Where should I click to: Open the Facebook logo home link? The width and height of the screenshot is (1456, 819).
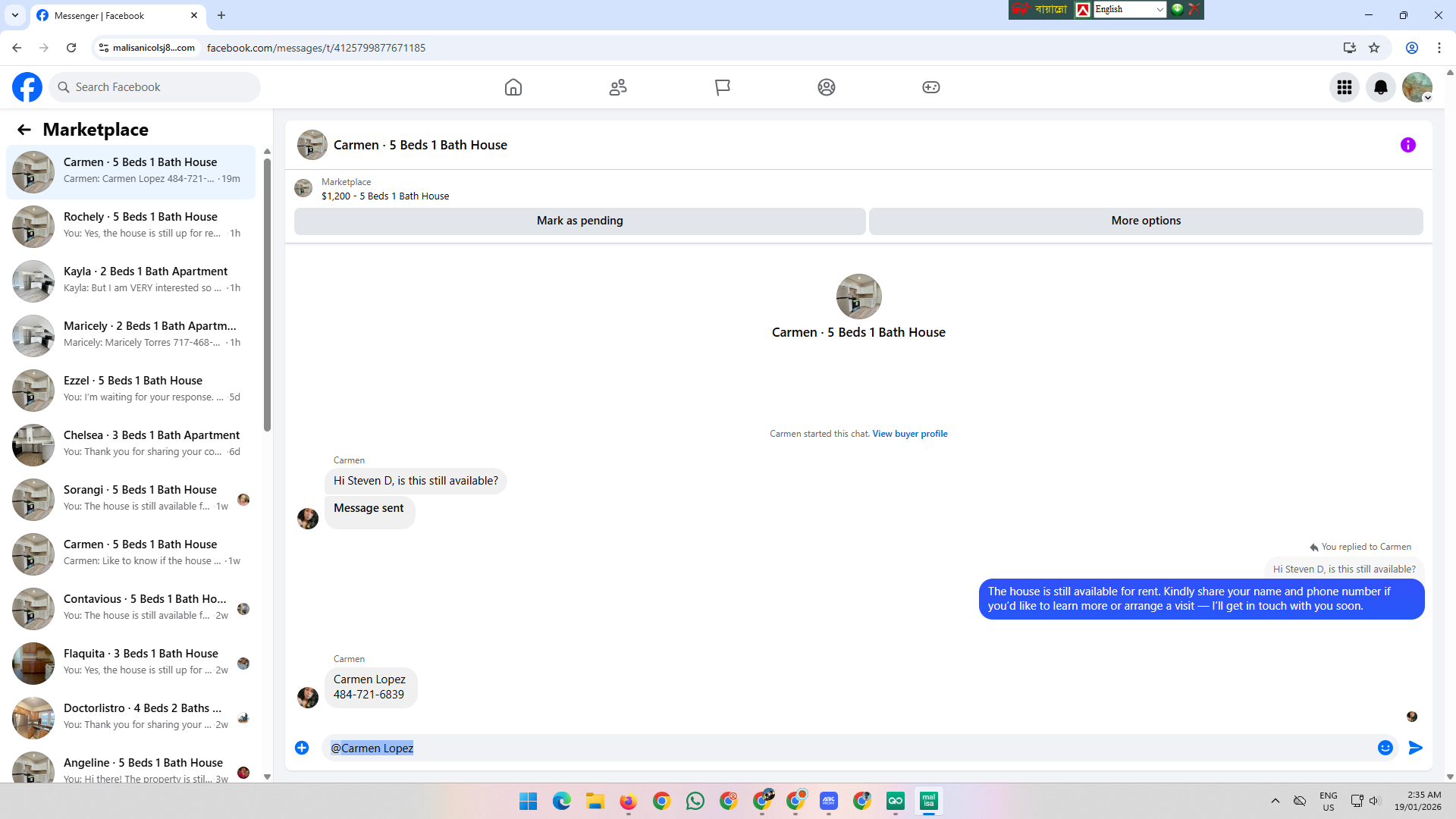click(x=27, y=87)
